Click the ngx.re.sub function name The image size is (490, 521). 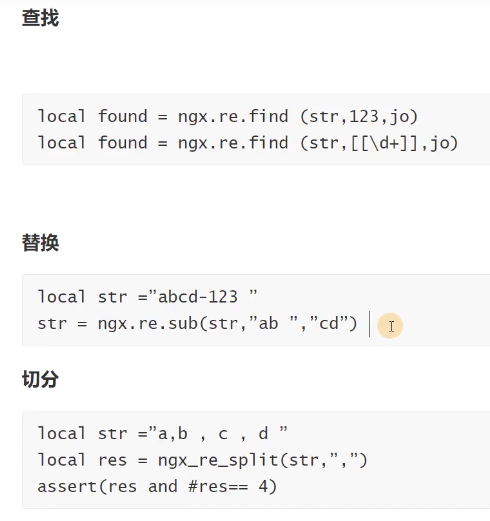click(148, 324)
